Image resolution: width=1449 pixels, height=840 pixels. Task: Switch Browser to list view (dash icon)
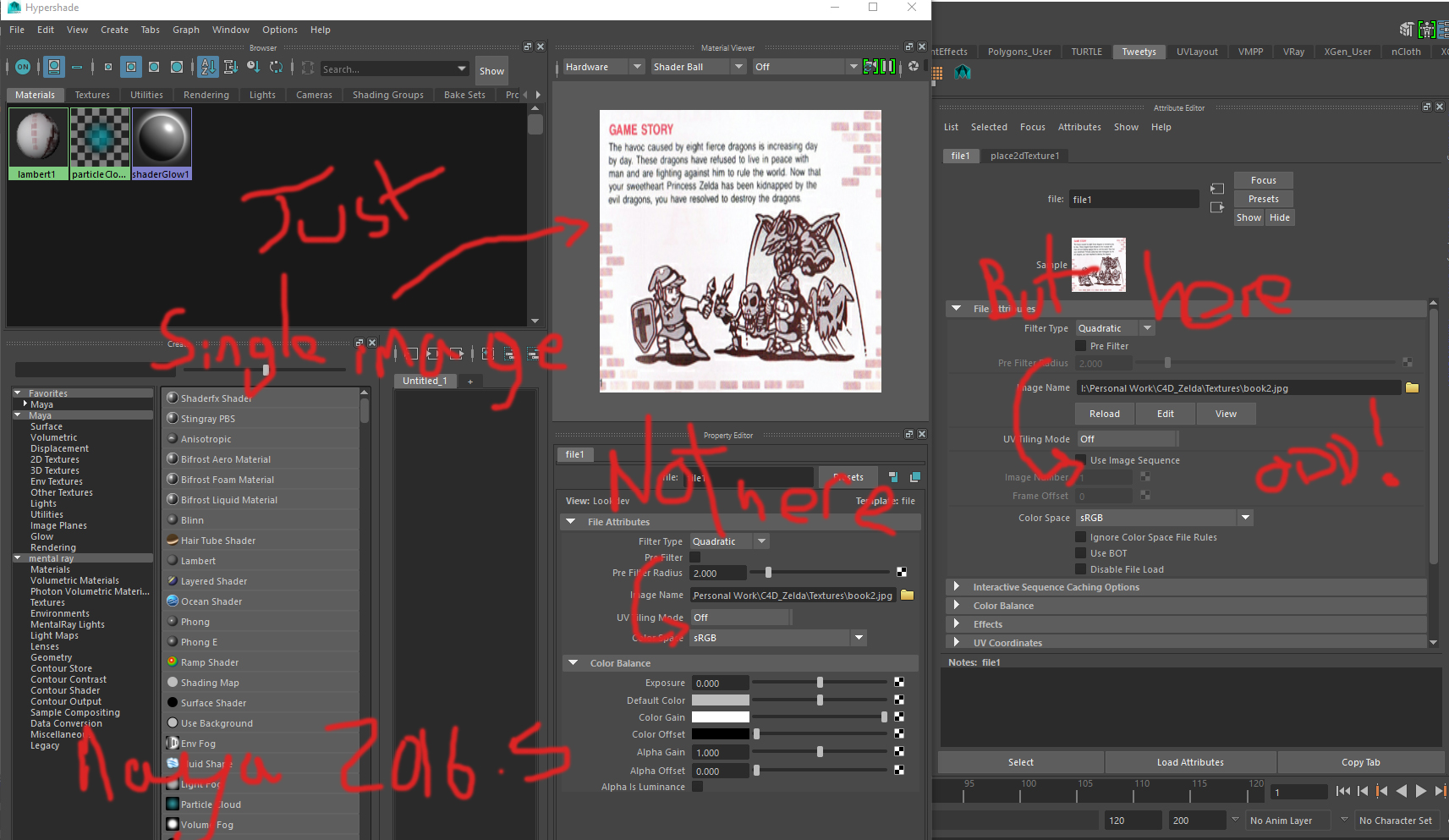coord(77,67)
